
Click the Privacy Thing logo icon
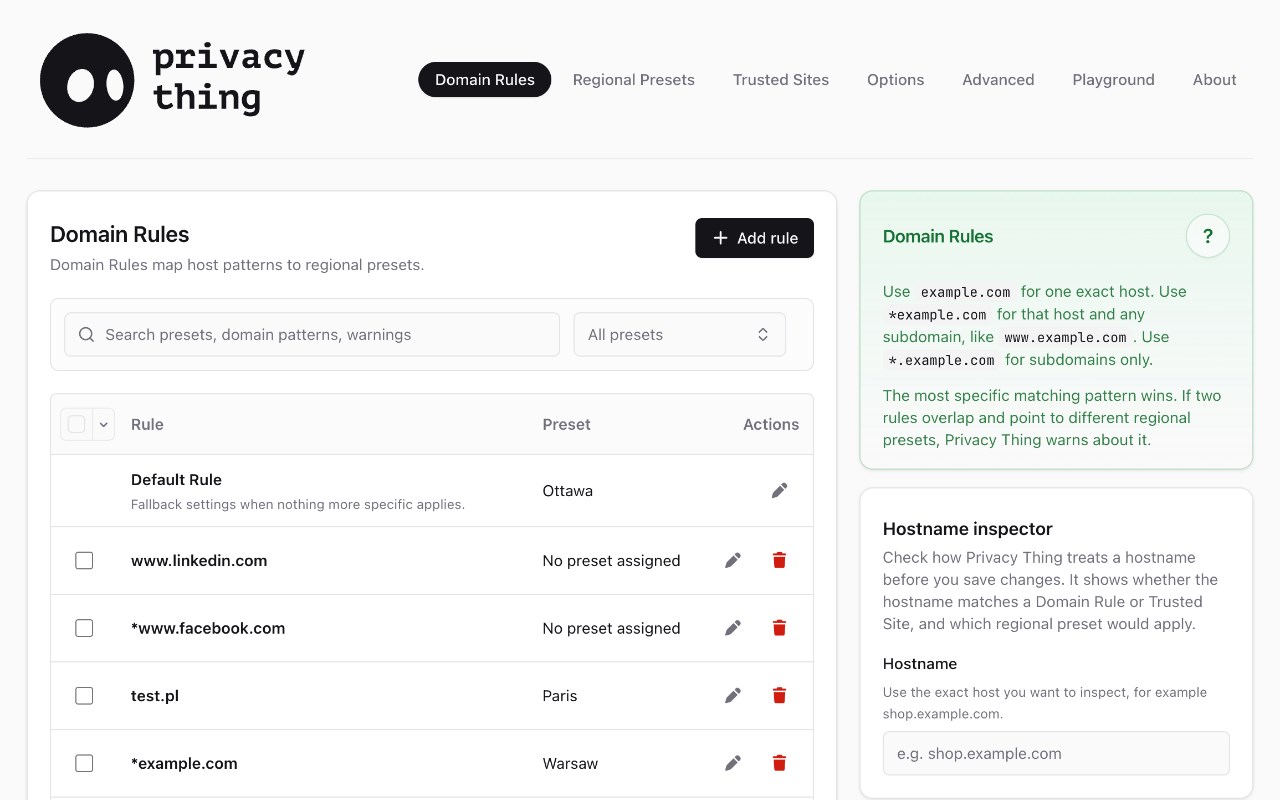click(87, 80)
